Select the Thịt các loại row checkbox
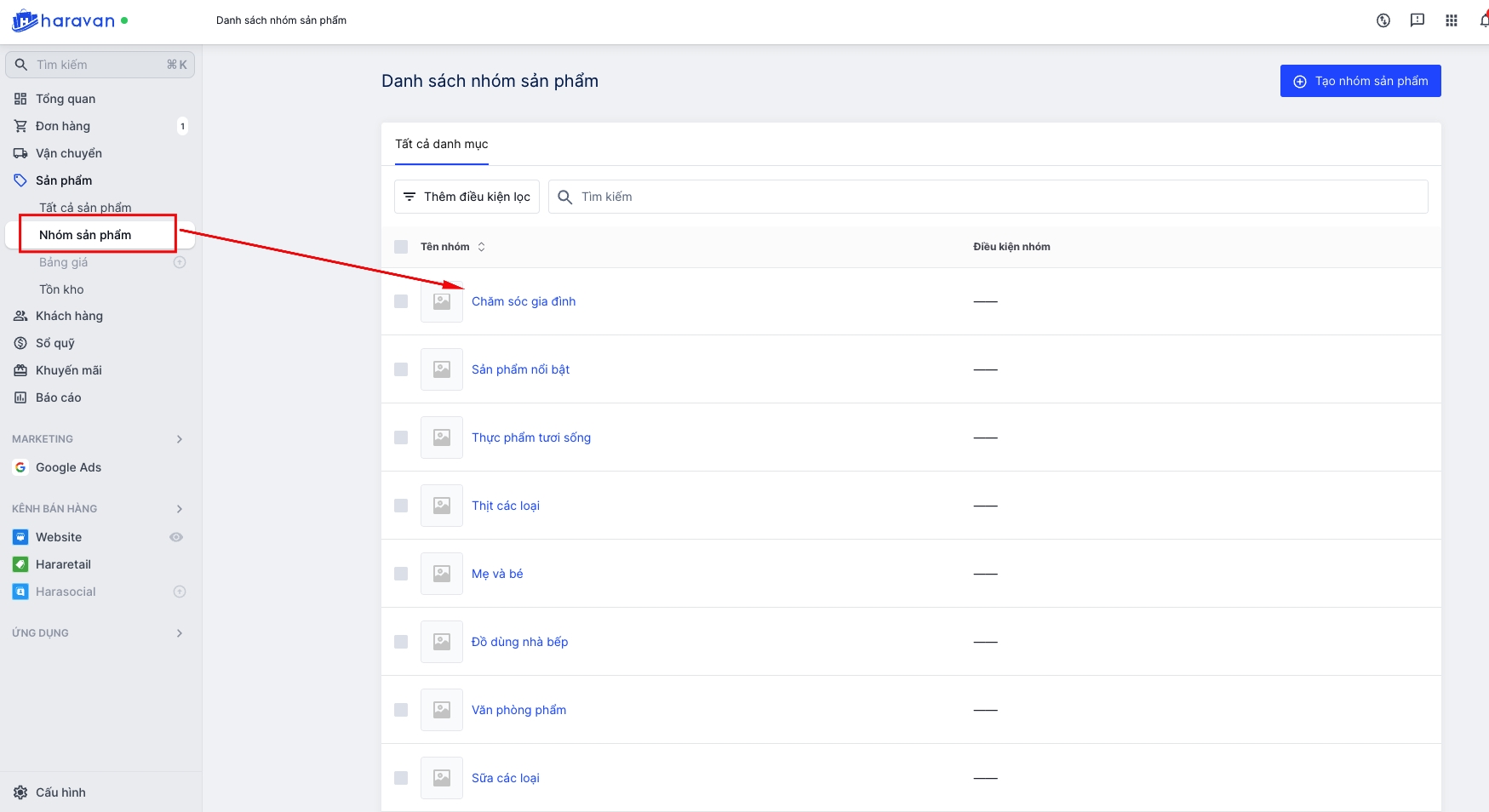Screen dimensions: 1489x812 coord(401,506)
